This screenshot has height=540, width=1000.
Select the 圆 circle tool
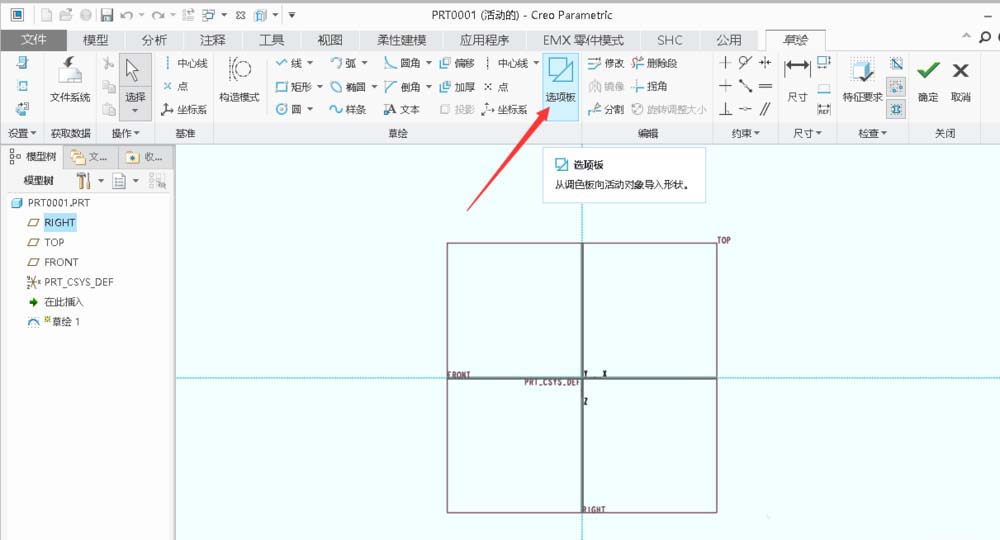coord(290,110)
